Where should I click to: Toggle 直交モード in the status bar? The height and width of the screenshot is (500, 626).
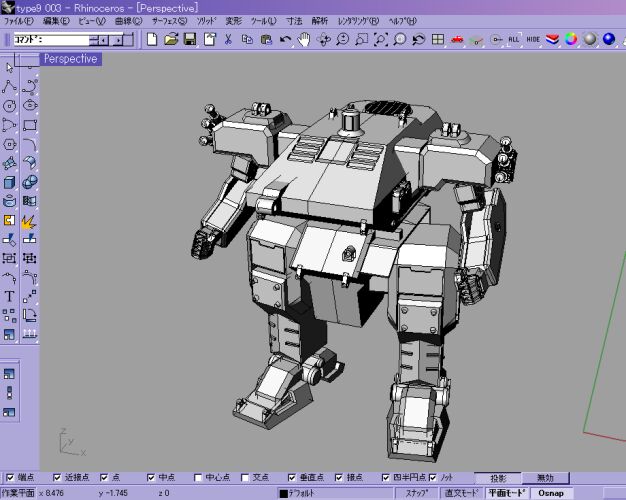[462, 493]
